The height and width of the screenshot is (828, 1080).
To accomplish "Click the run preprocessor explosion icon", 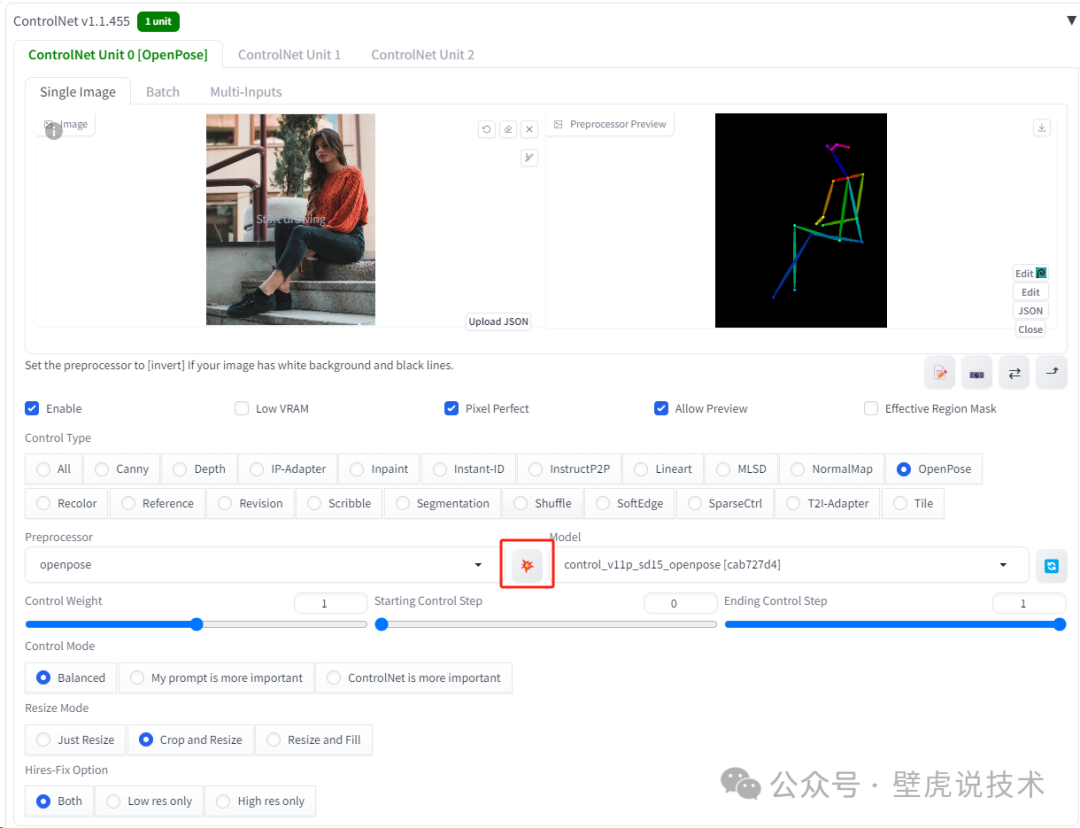I will [527, 566].
